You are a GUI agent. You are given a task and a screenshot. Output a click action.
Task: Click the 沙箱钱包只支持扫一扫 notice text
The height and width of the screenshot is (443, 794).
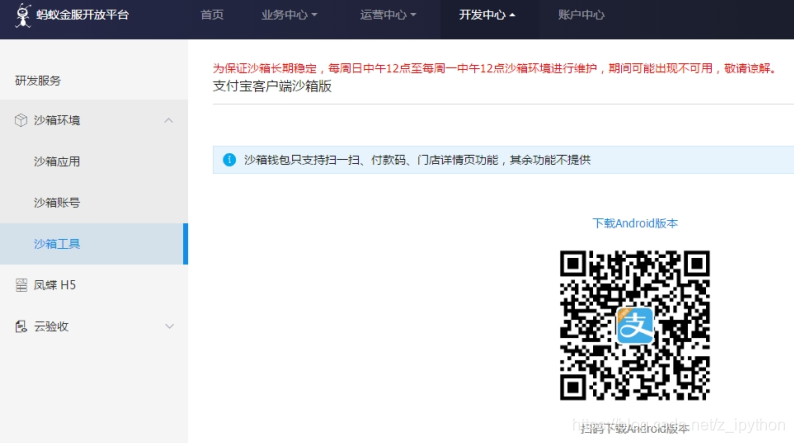(417, 160)
